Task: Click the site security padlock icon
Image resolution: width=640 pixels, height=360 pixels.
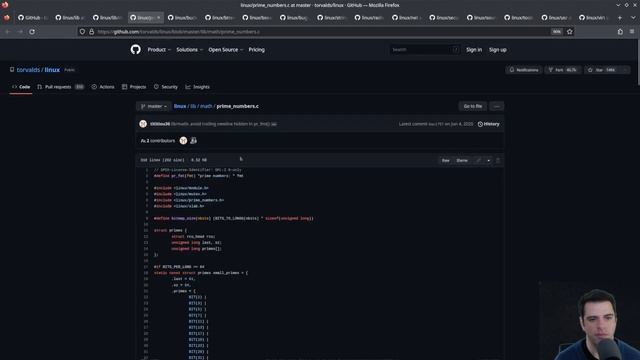Action: click(91, 31)
